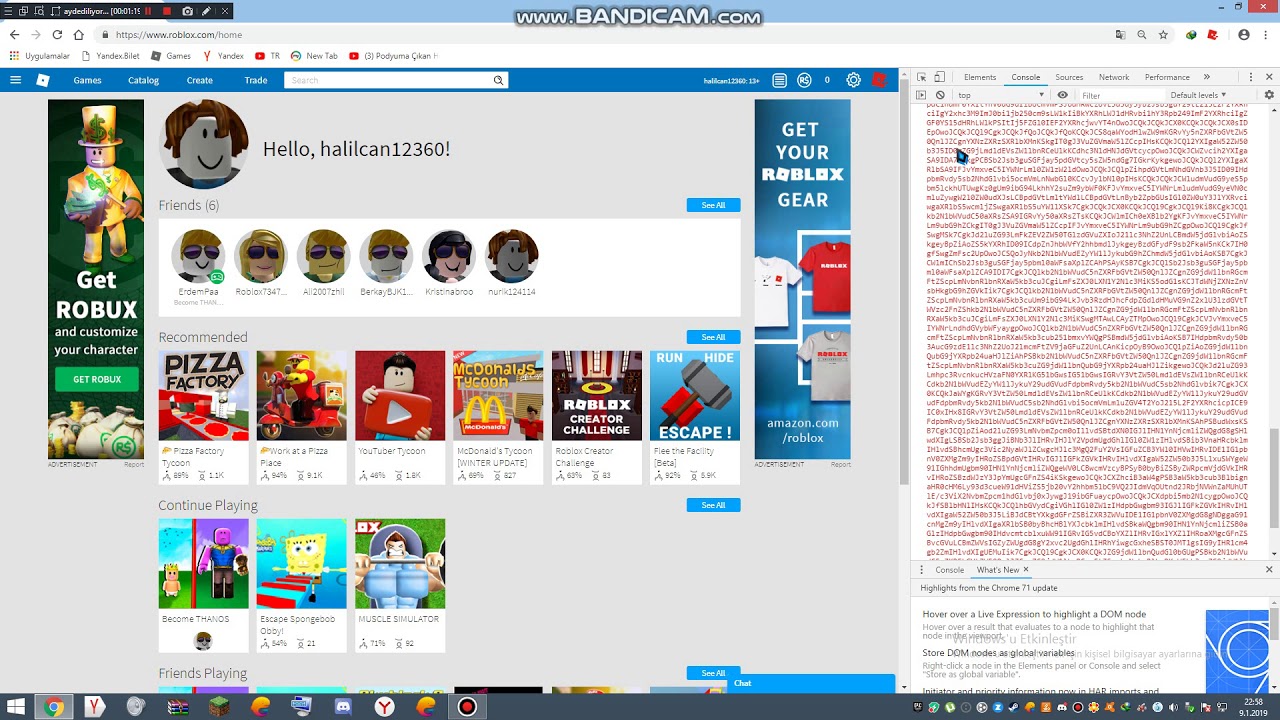1280x720 pixels.
Task: Open Flee the Facility game thumbnail
Action: coord(695,396)
